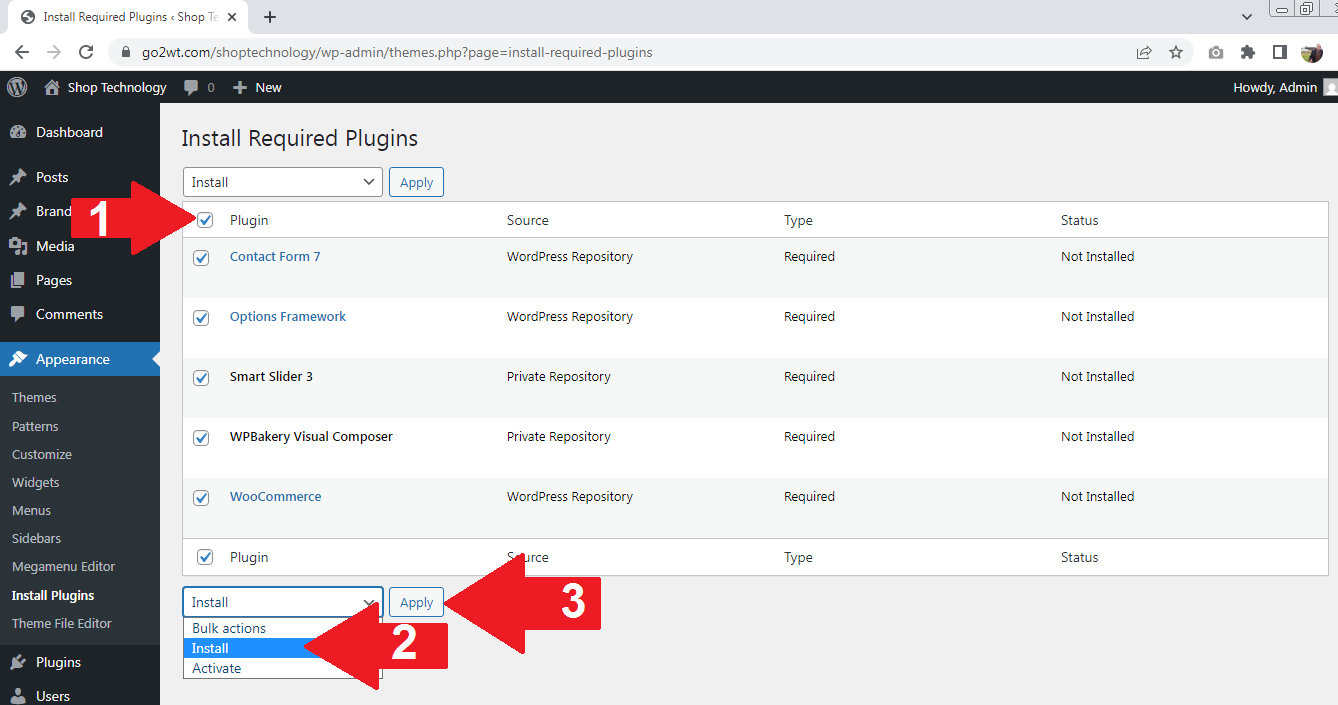
Task: Click the browser address bar URL
Action: (396, 52)
